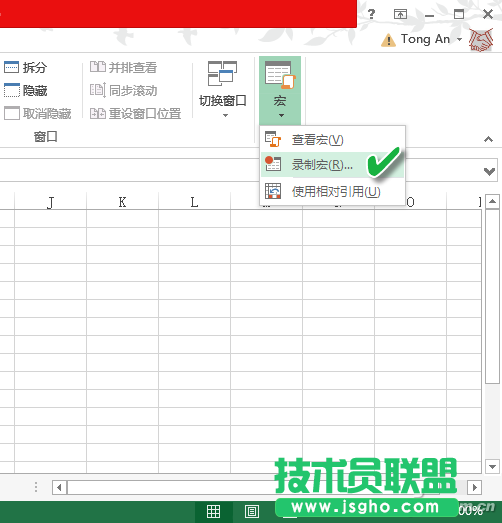The width and height of the screenshot is (502, 523).
Task: Click the Tong An user avatar
Action: [481, 40]
